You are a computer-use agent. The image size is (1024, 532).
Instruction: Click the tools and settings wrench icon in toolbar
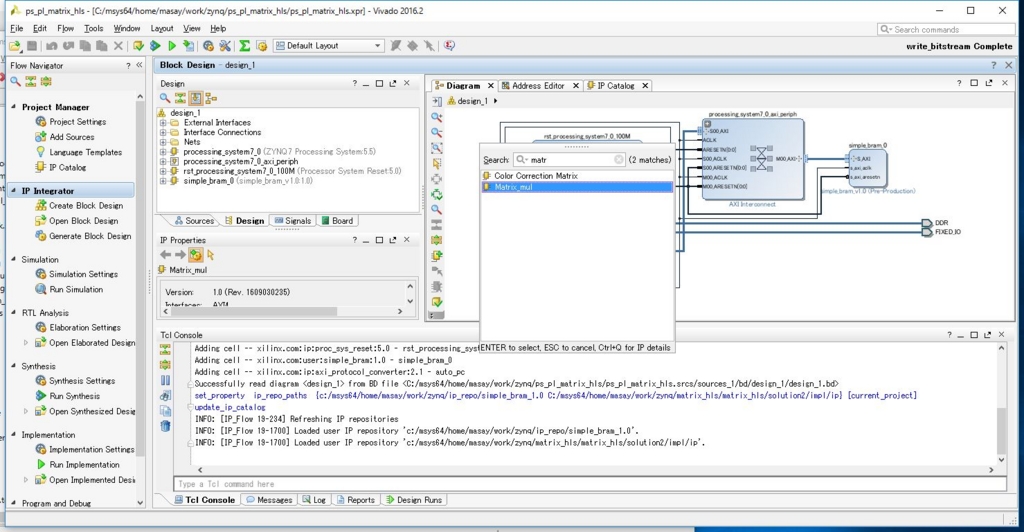coord(225,46)
